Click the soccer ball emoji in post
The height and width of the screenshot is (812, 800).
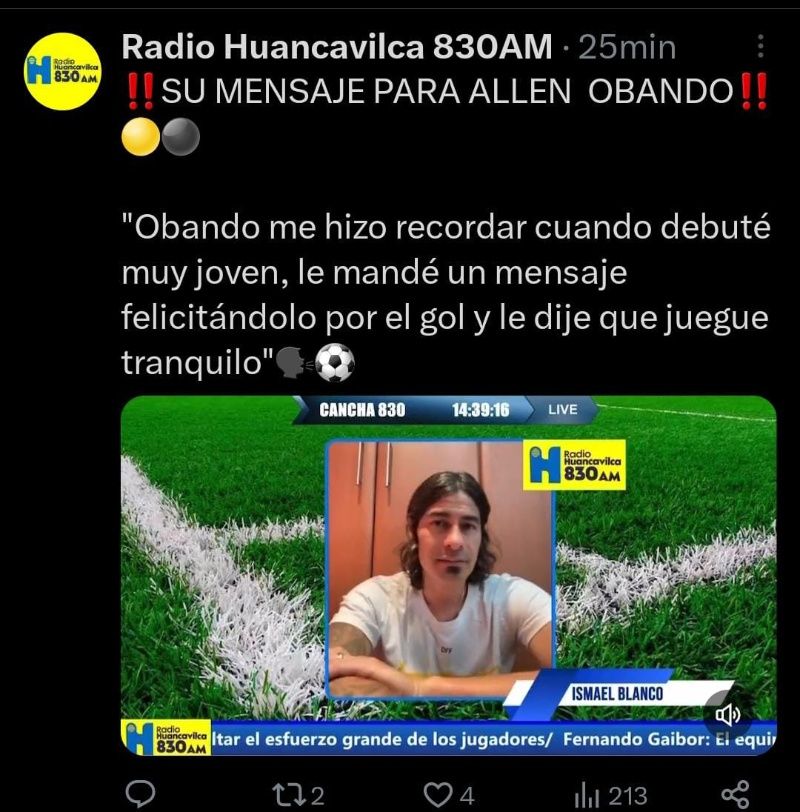tap(335, 363)
